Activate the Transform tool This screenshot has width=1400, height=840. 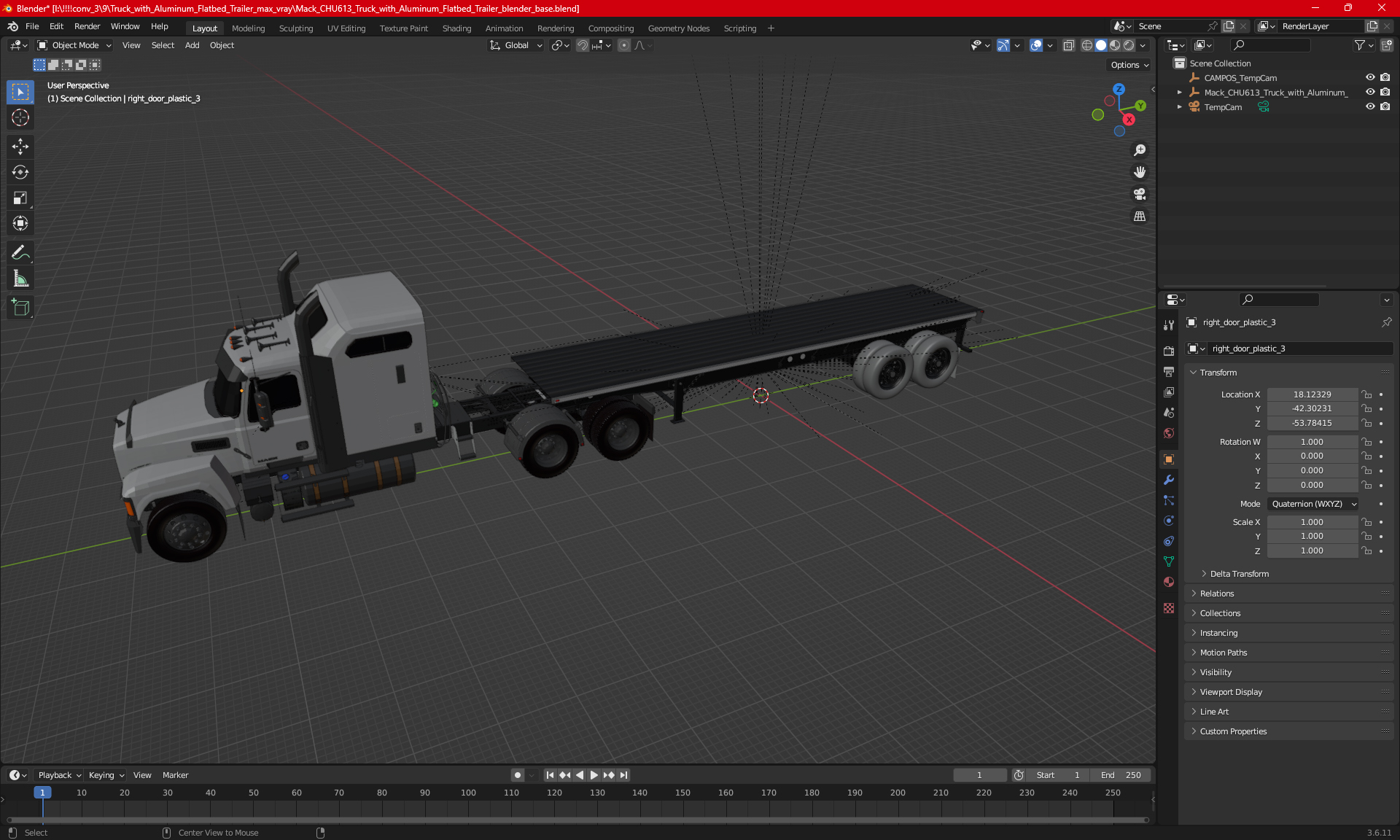pos(20,223)
